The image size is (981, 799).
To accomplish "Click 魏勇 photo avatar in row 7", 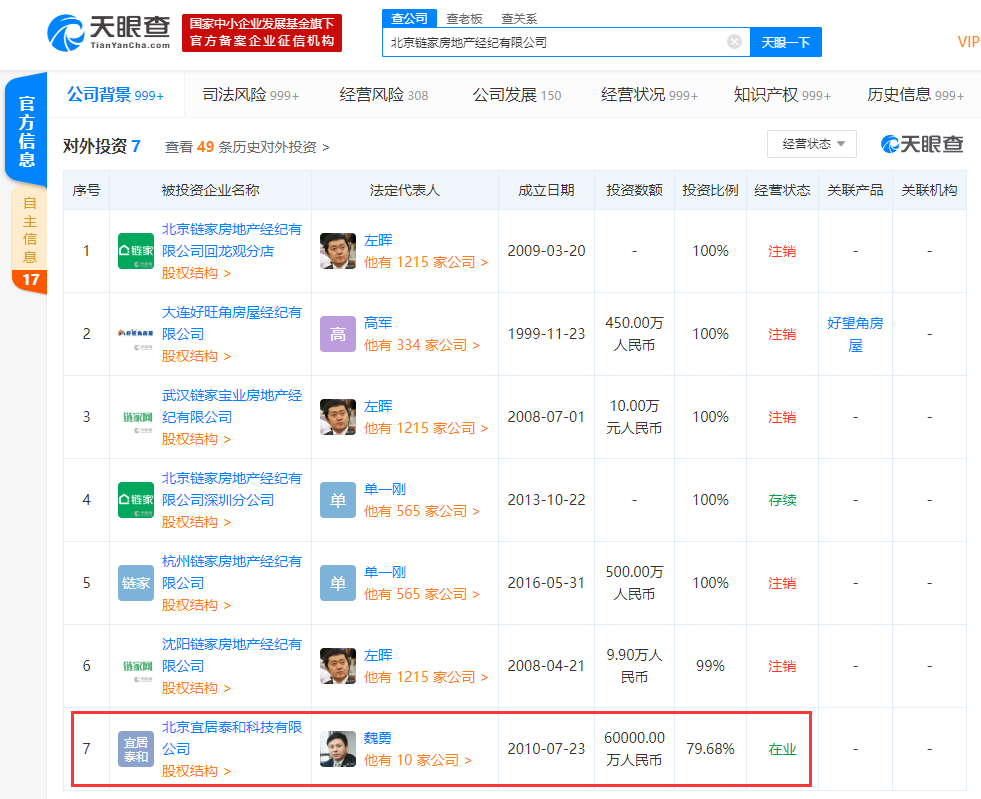I will pyautogui.click(x=338, y=749).
